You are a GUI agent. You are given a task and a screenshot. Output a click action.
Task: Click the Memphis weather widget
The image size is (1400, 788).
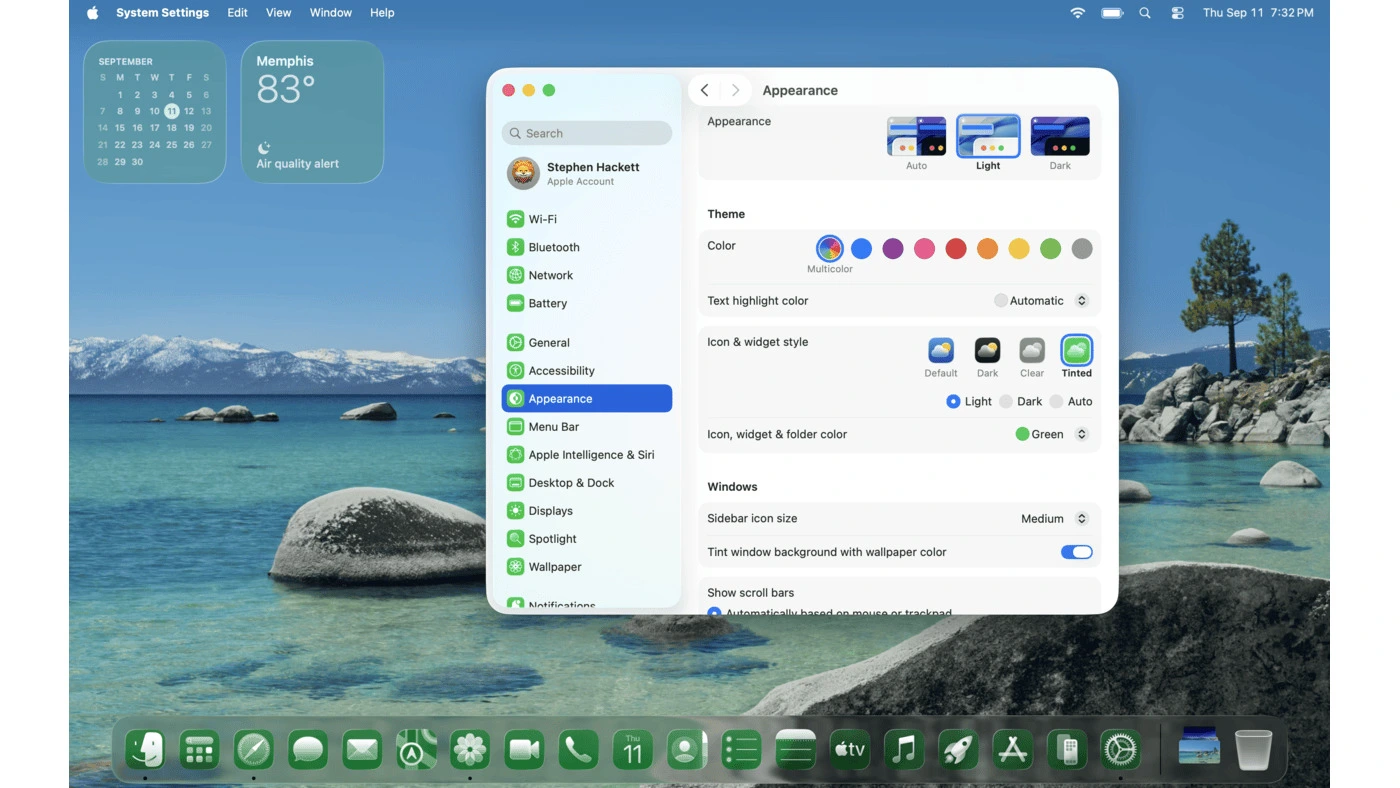(312, 112)
